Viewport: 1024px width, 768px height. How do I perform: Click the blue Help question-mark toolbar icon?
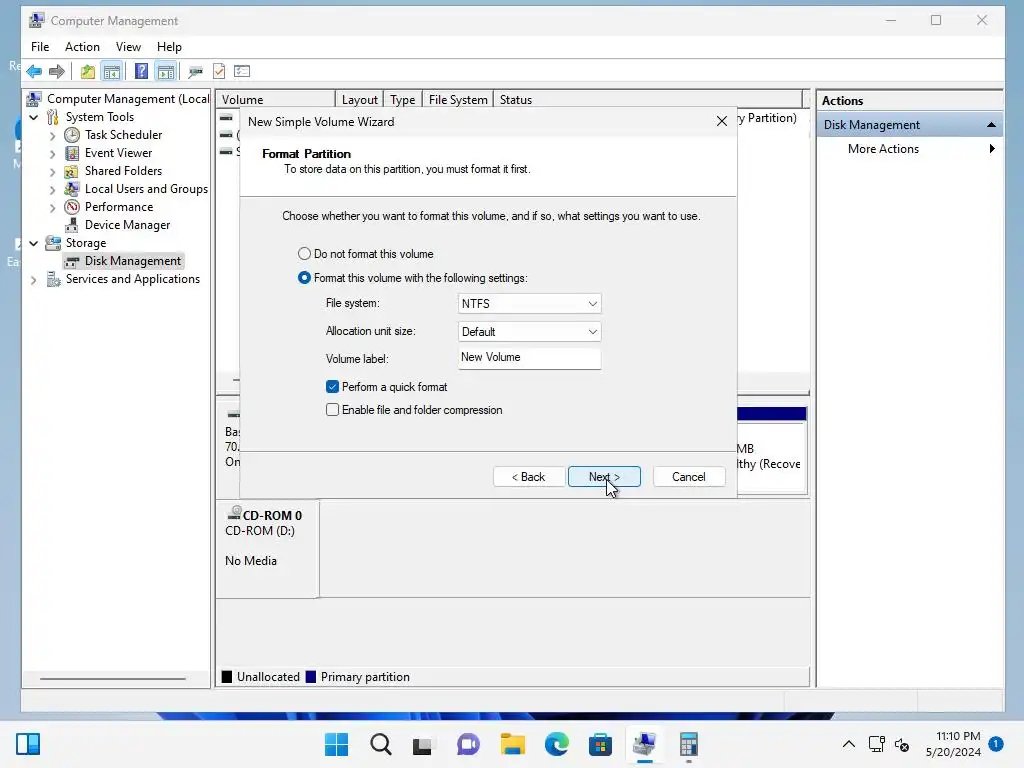(141, 71)
